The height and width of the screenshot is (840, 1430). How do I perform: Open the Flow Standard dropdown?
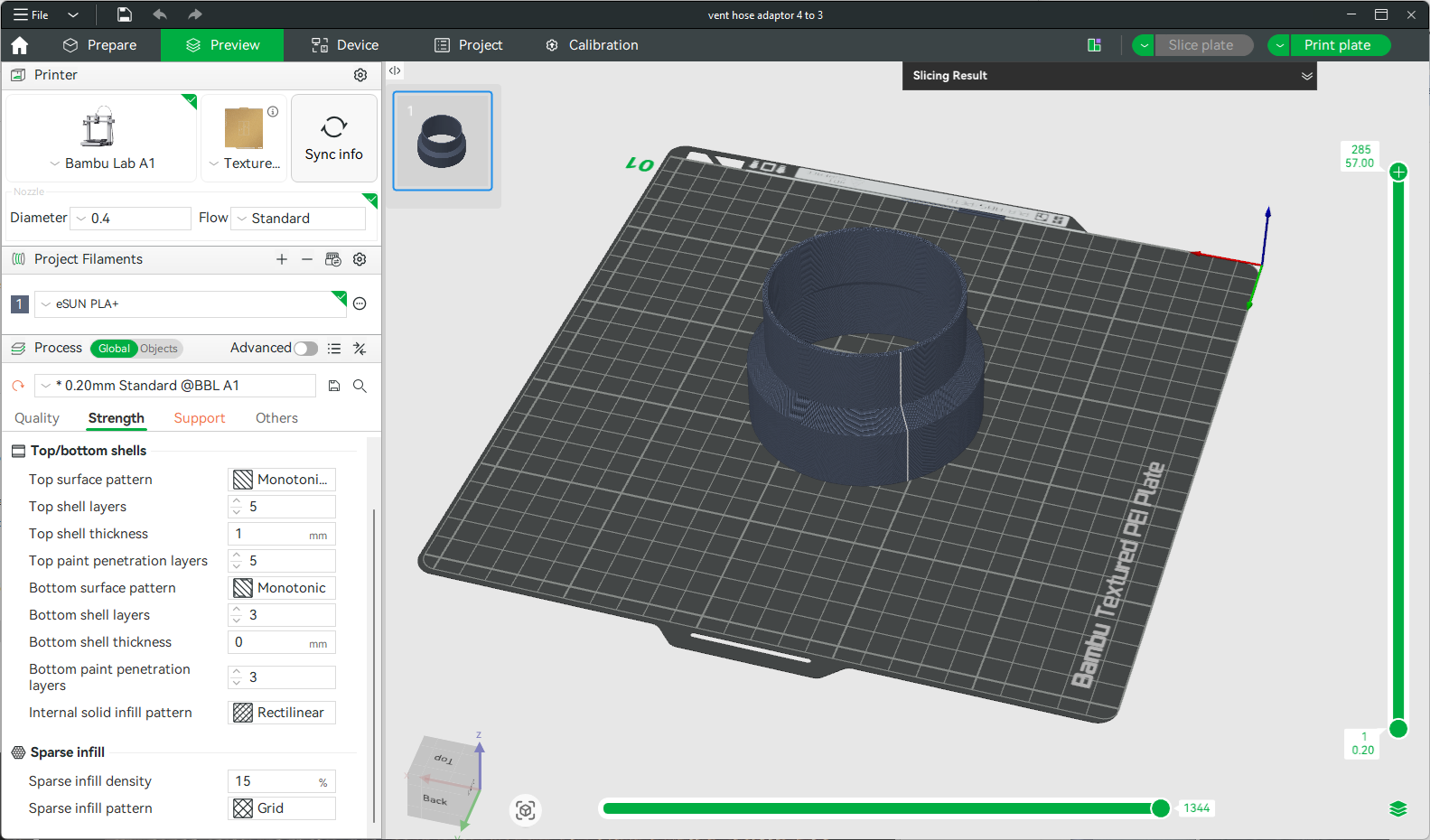click(299, 219)
